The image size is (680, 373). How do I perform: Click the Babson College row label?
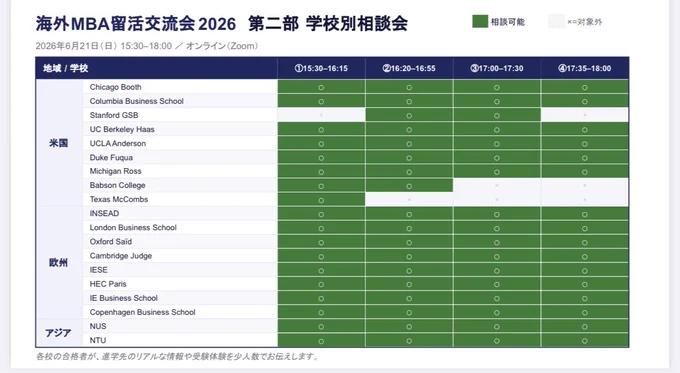coord(118,185)
